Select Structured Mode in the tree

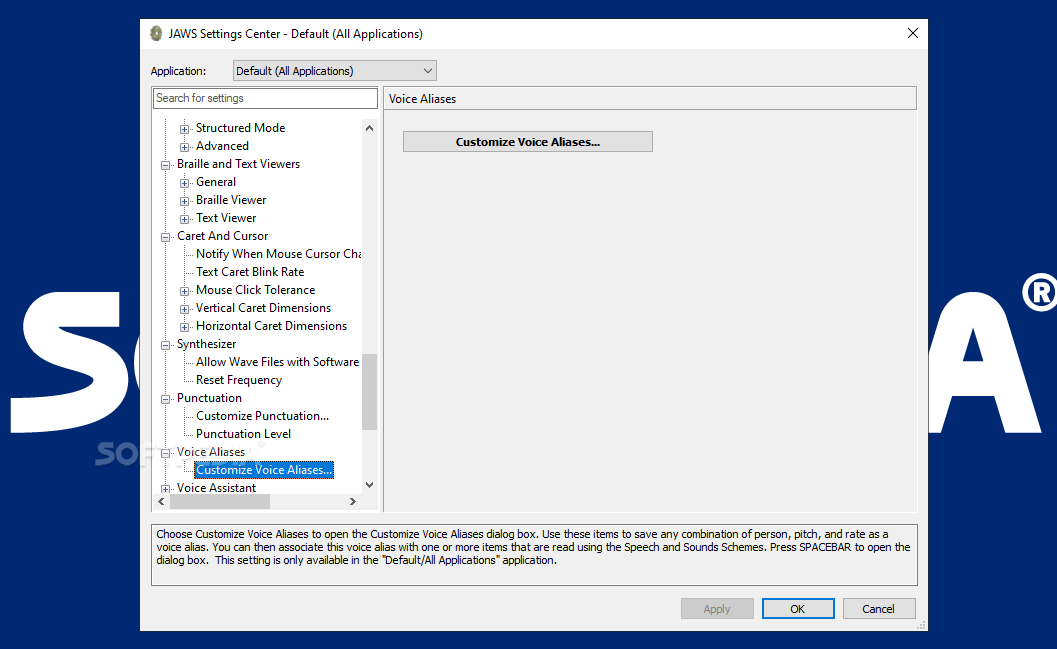(x=240, y=128)
